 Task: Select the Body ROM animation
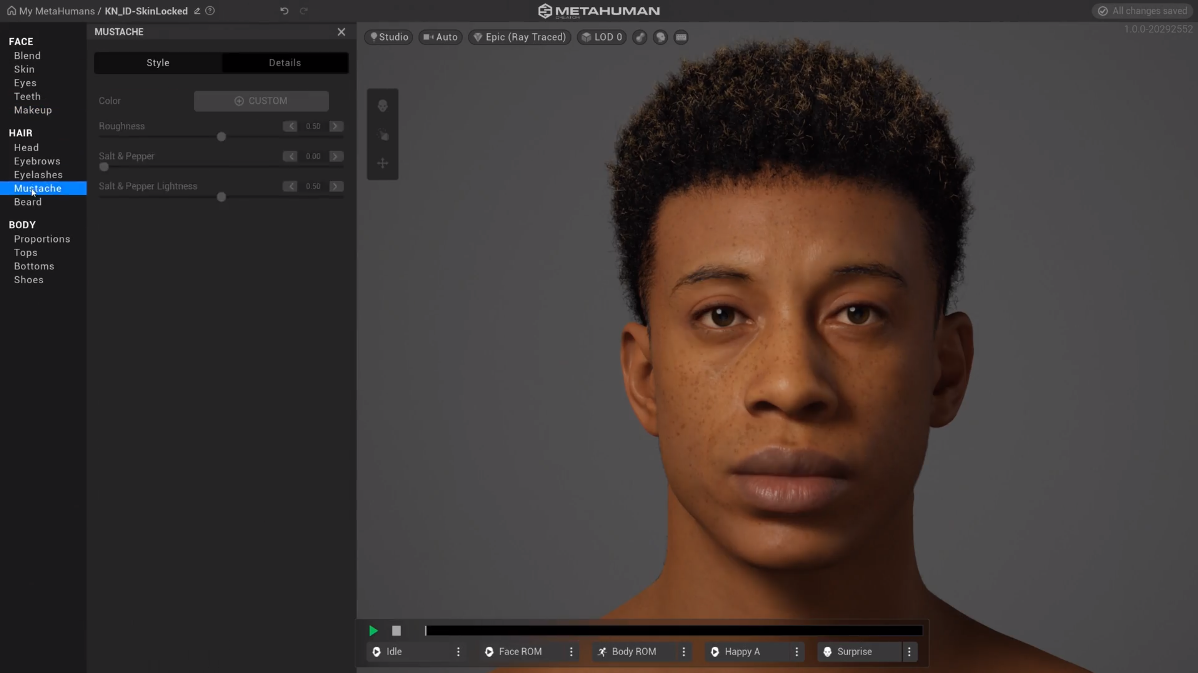coord(634,652)
